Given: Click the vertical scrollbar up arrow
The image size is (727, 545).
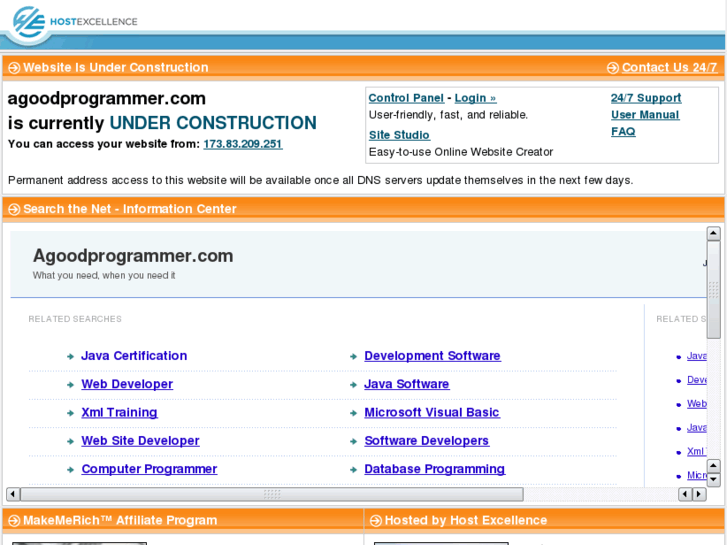Looking at the screenshot, I should [x=714, y=234].
